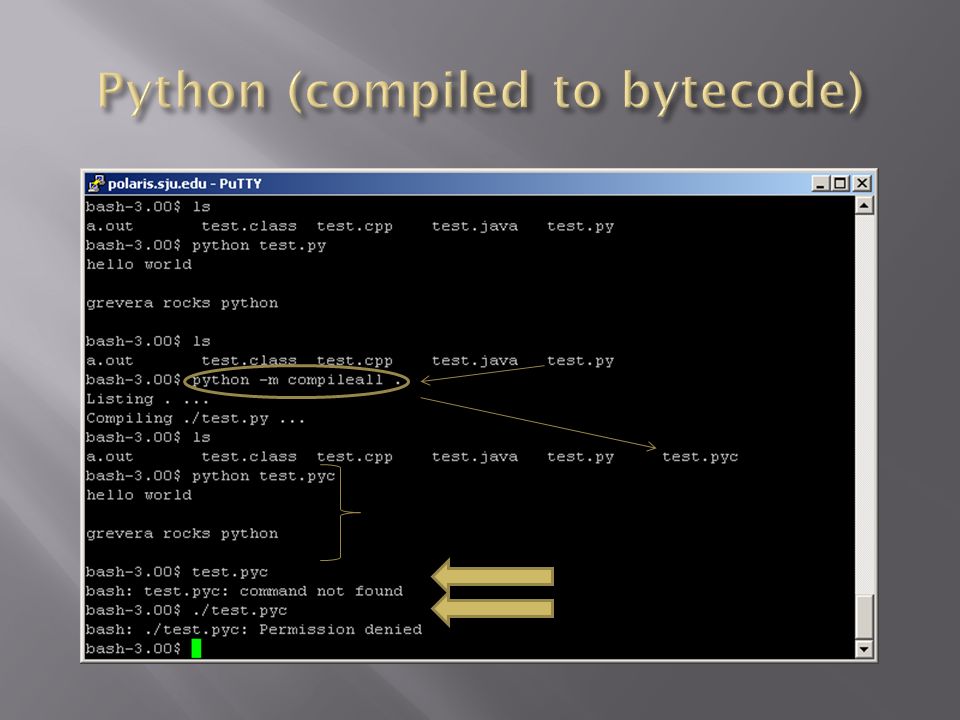Click the scrollbar down arrow

tap(863, 649)
